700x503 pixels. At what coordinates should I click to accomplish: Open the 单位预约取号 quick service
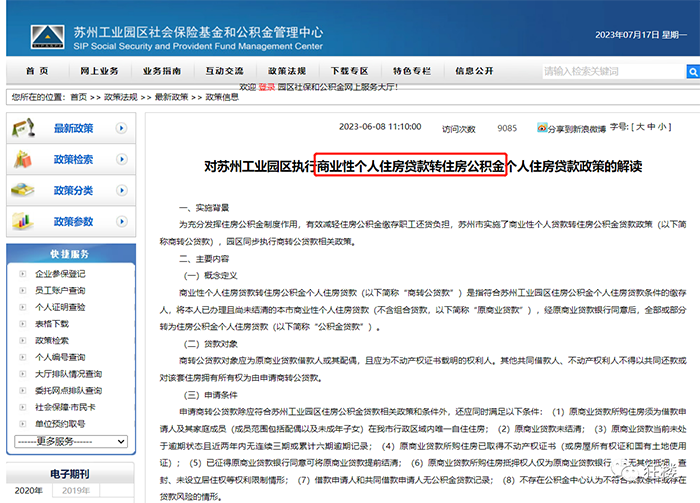tap(60, 424)
